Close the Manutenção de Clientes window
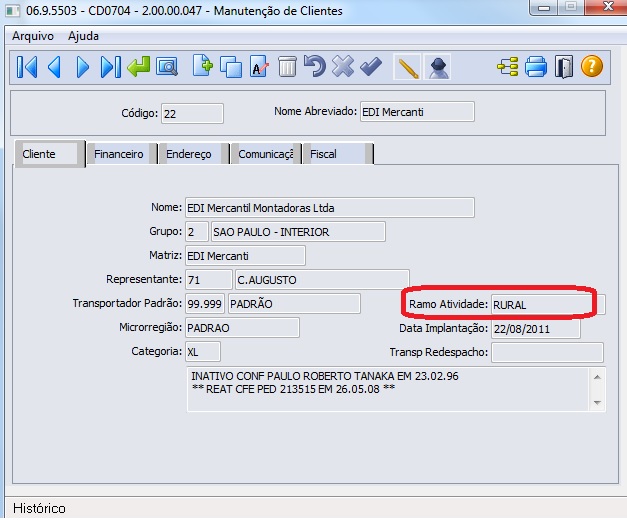Screen dimensions: 627x520 [609, 7]
